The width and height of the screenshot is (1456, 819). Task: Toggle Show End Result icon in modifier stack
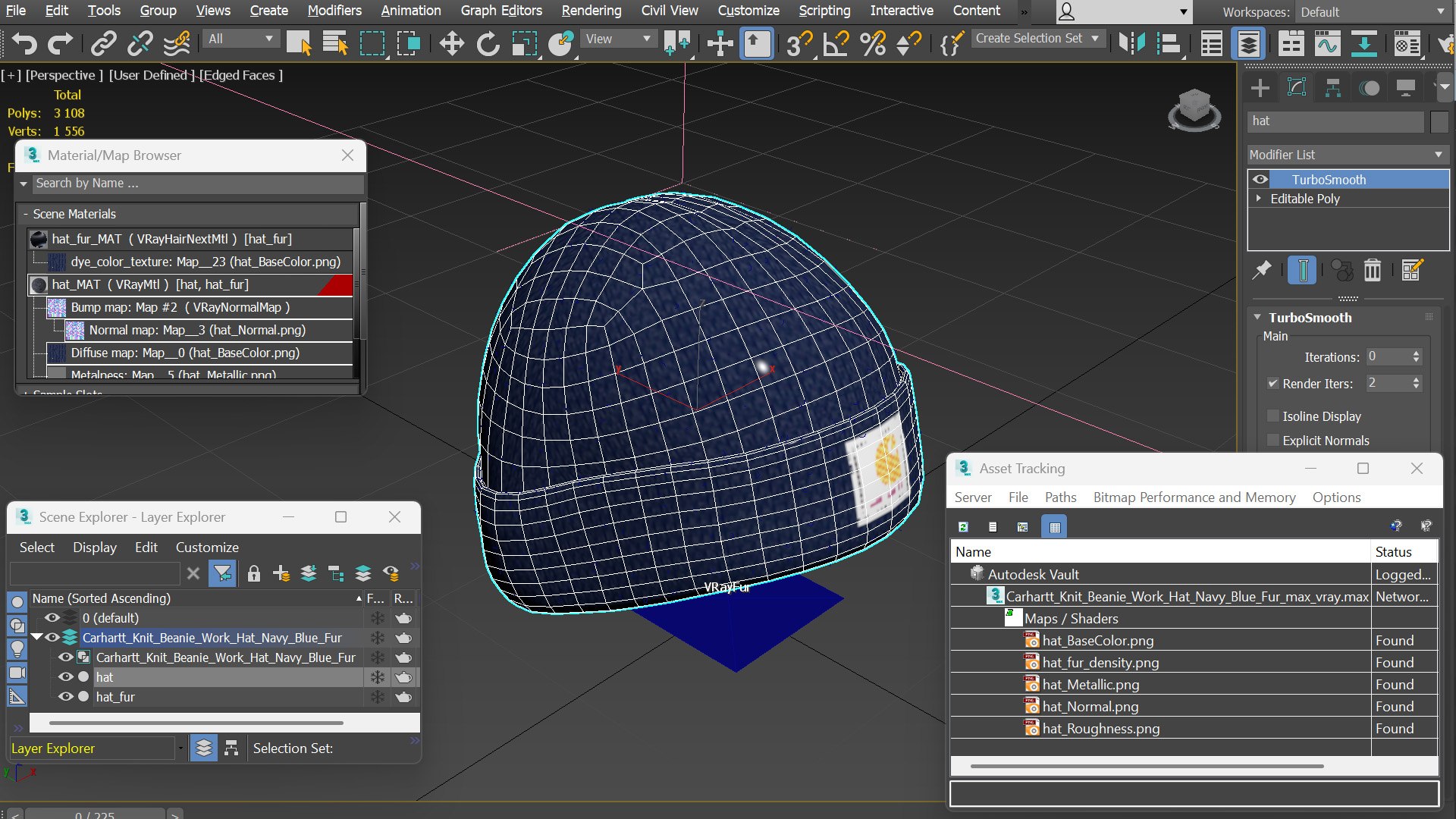(1302, 270)
